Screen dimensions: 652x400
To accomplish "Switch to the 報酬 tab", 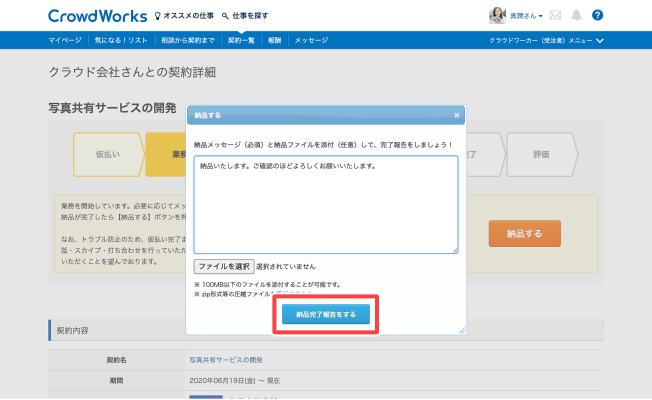I will click(274, 40).
